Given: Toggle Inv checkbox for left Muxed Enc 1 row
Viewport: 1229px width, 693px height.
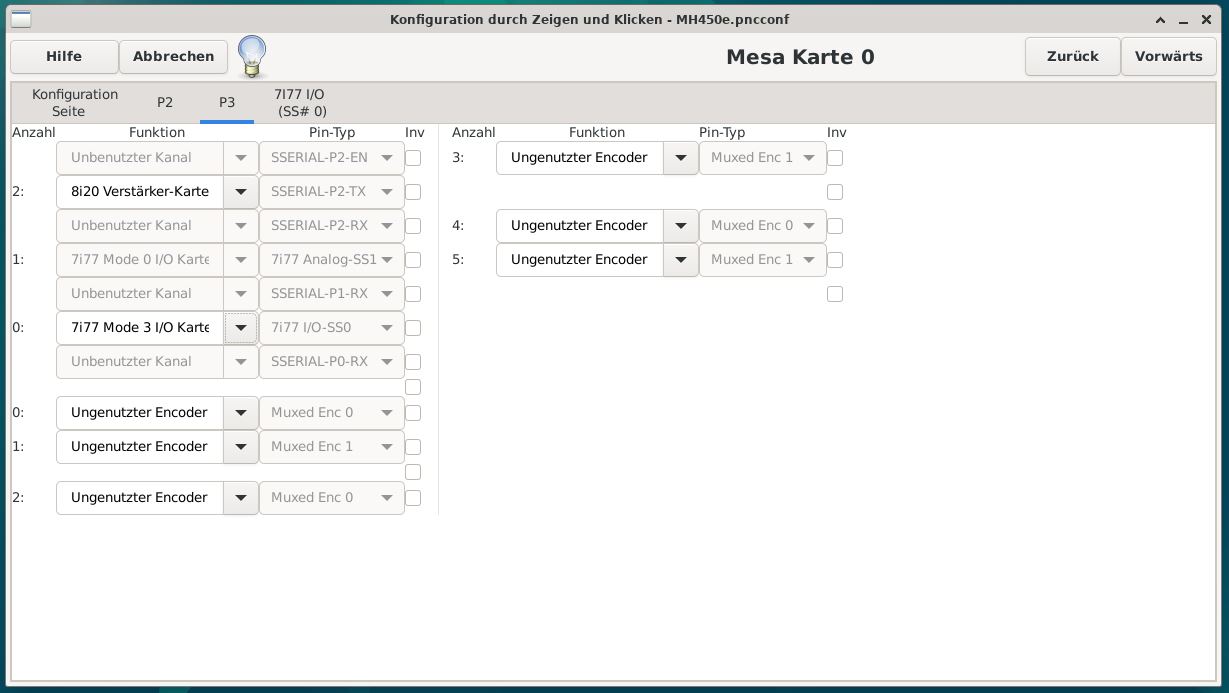Looking at the screenshot, I should (413, 447).
